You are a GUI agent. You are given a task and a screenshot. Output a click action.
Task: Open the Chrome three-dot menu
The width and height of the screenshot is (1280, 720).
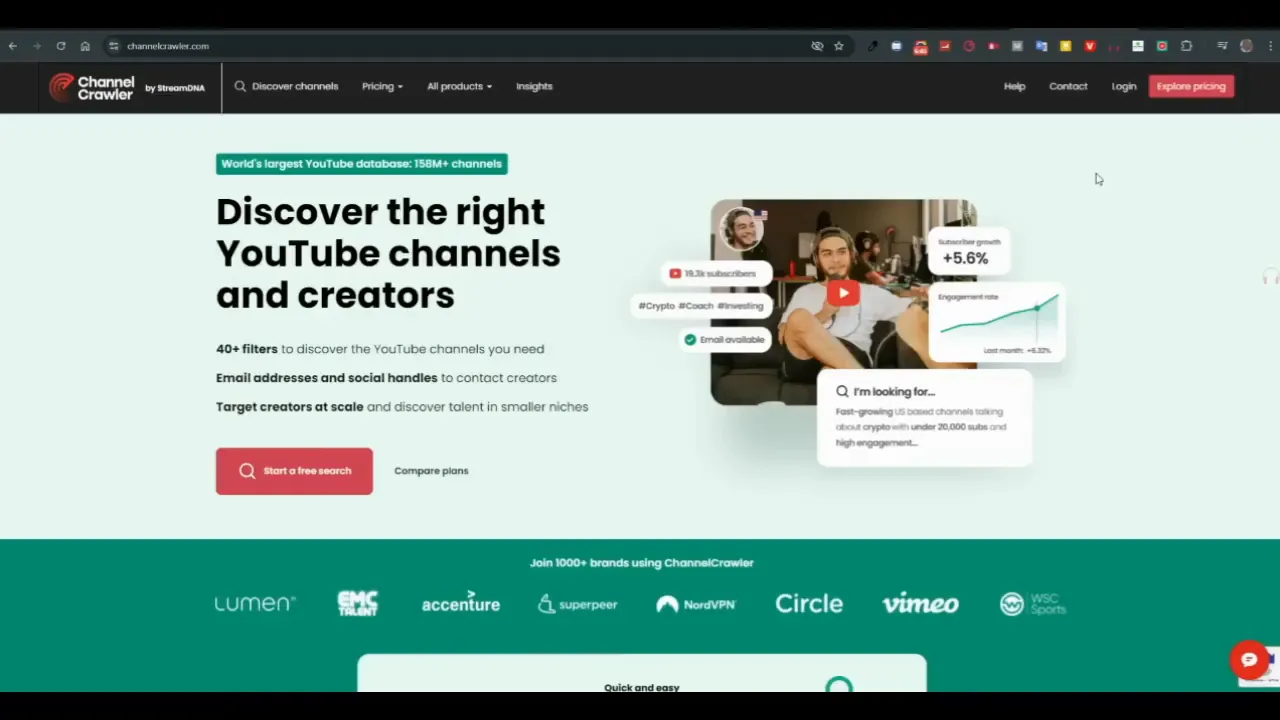pyautogui.click(x=1269, y=46)
